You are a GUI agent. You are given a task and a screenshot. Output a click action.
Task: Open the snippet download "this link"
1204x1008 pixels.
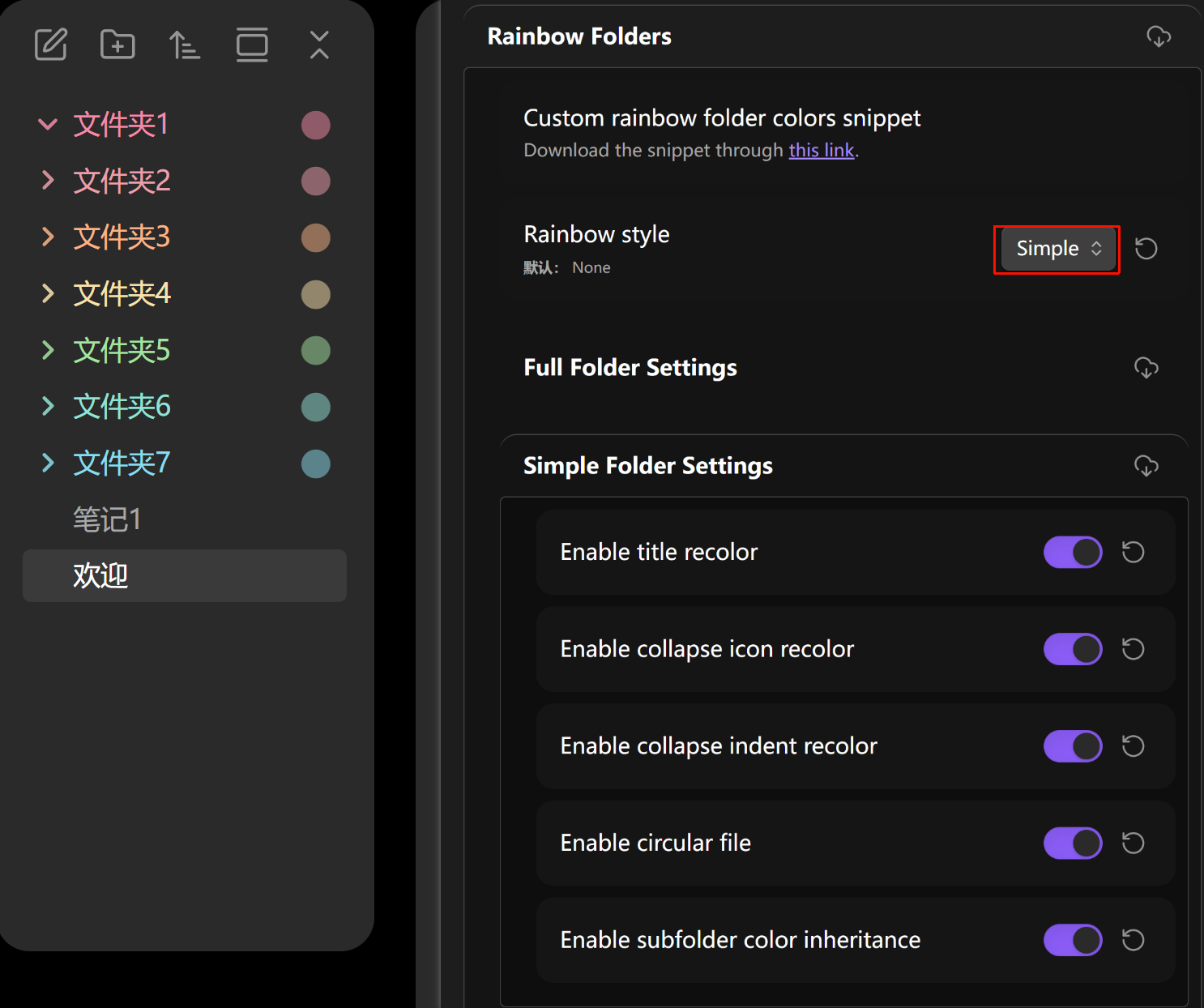821,151
